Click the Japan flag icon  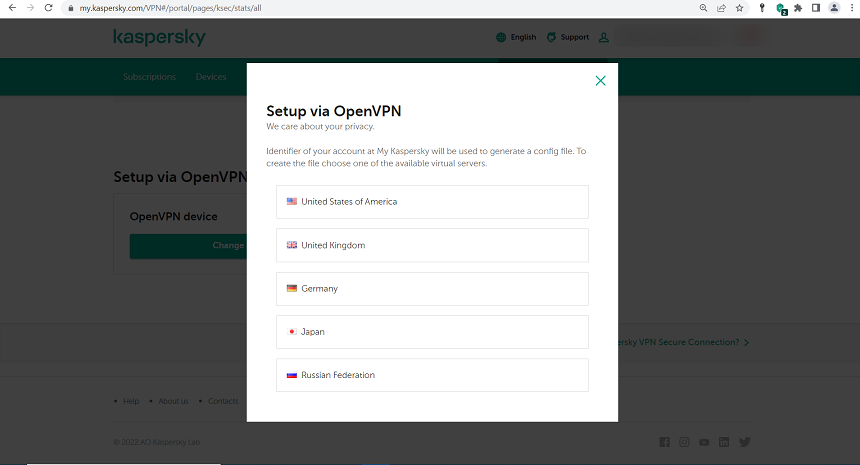coord(292,331)
